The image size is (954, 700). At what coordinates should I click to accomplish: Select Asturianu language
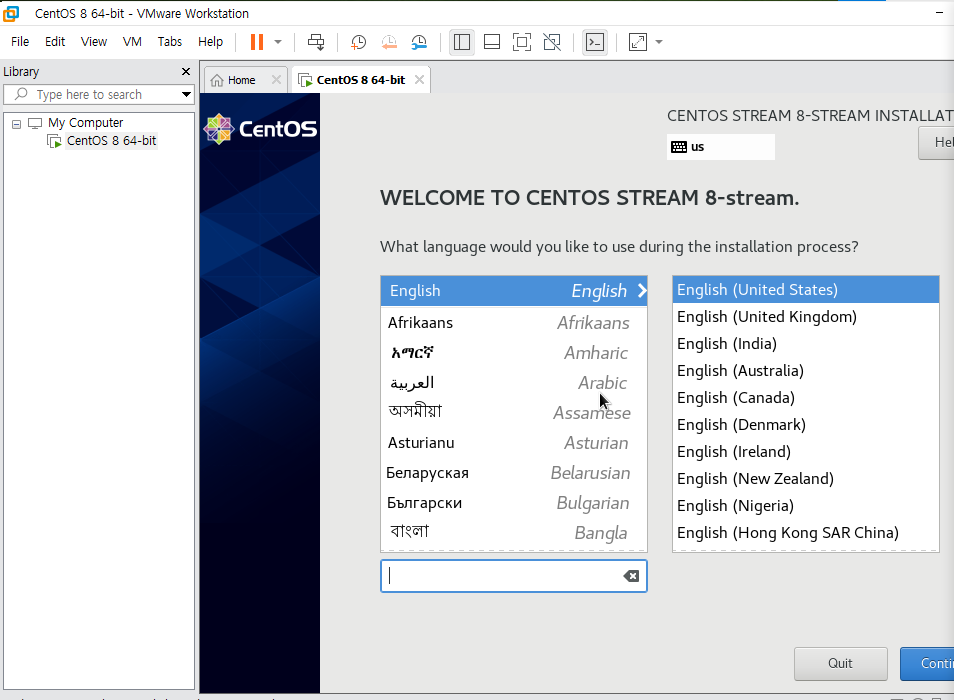[514, 443]
